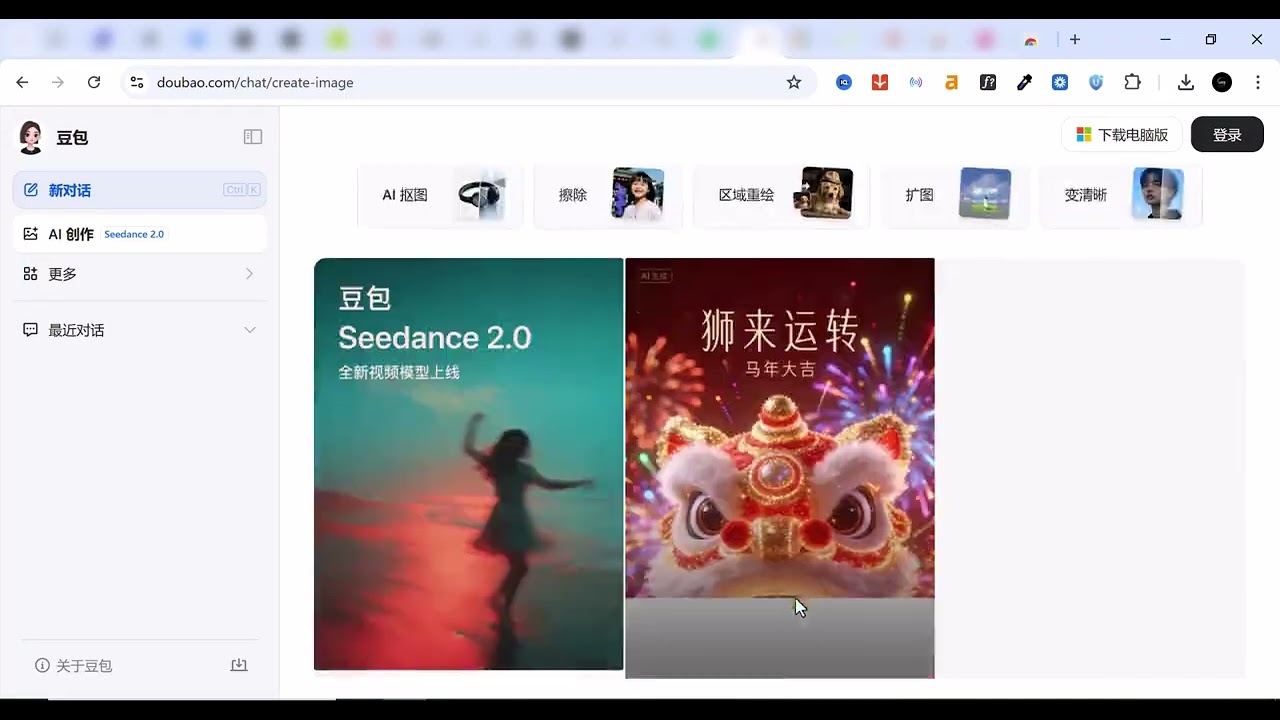Select the 擦除 tool card
Viewport: 1280px width, 720px height.
pyautogui.click(x=608, y=195)
